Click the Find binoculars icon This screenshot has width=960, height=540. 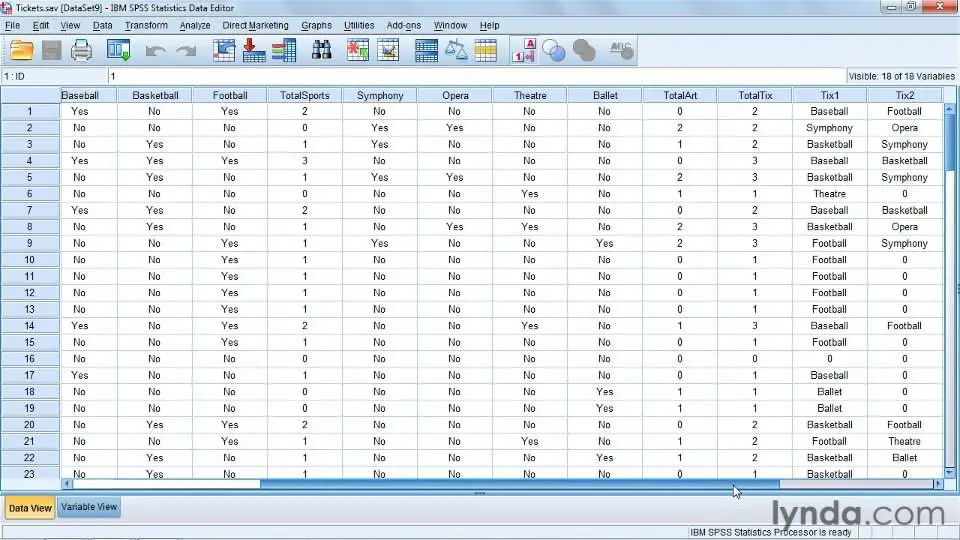tap(321, 50)
